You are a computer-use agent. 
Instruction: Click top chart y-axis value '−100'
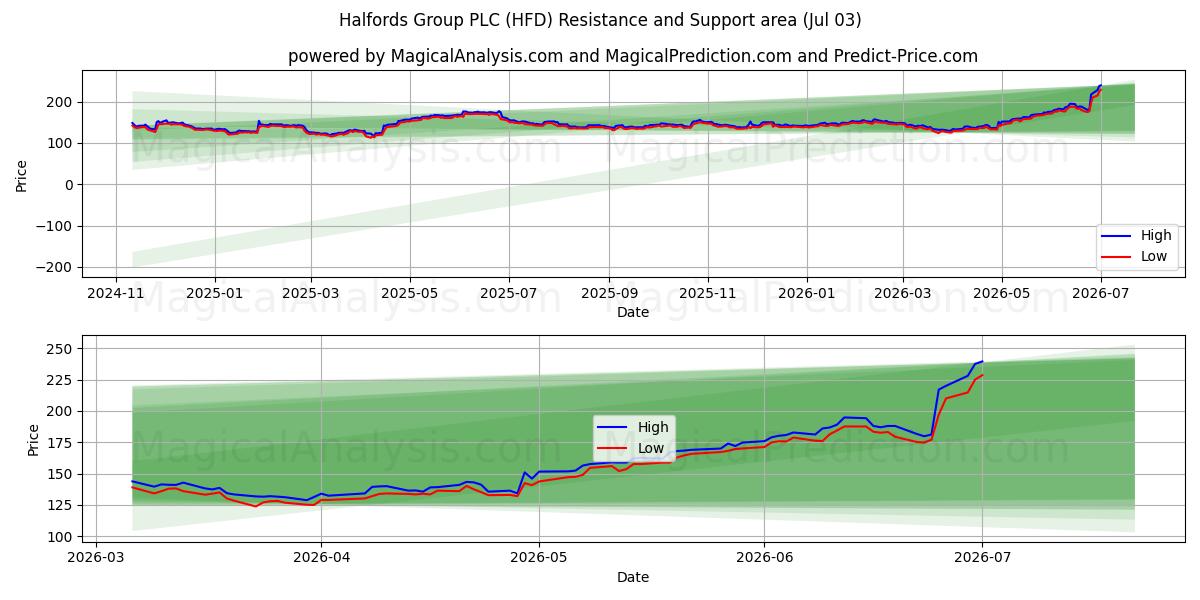(55, 226)
